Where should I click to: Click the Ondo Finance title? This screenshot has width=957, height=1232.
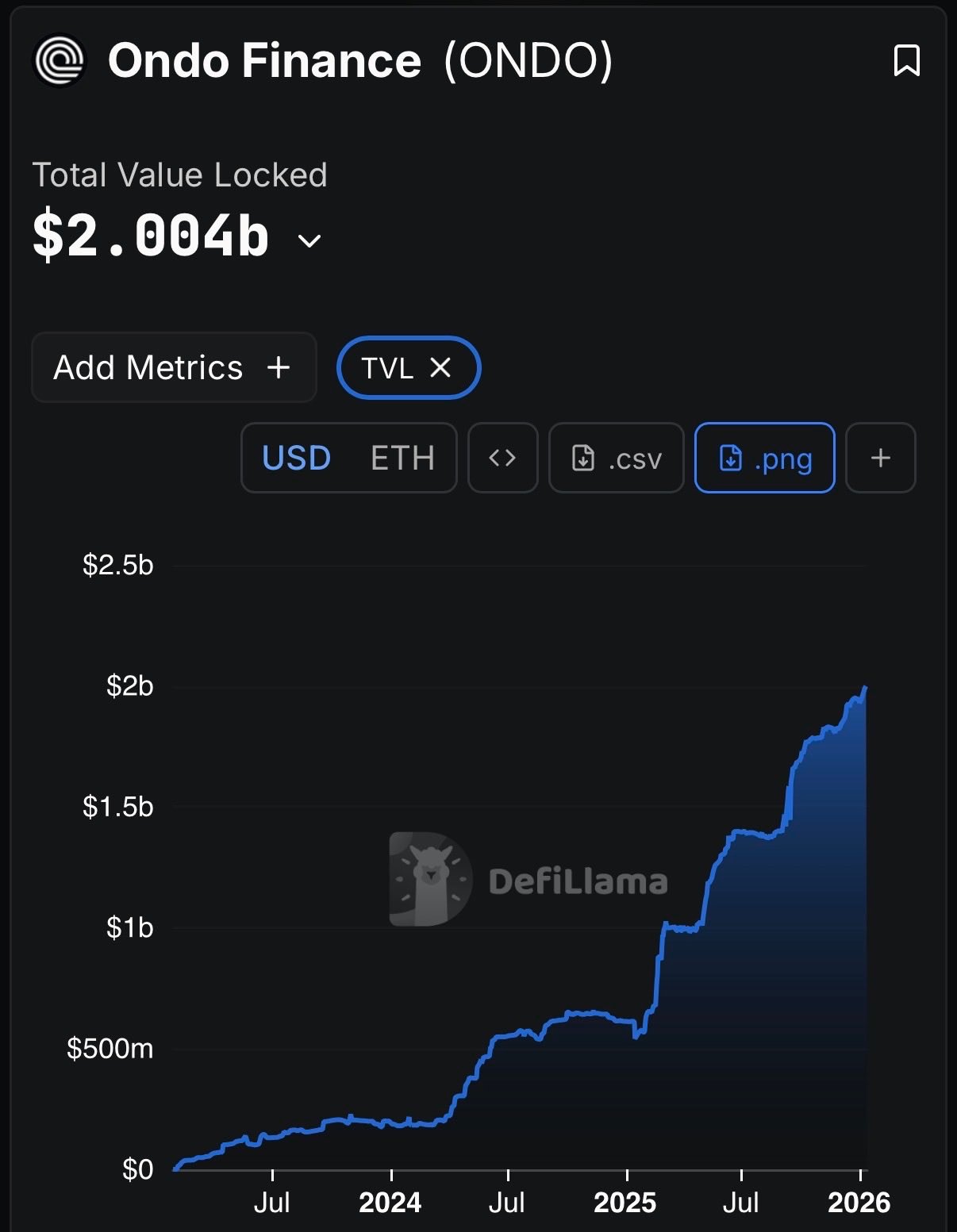point(264,60)
